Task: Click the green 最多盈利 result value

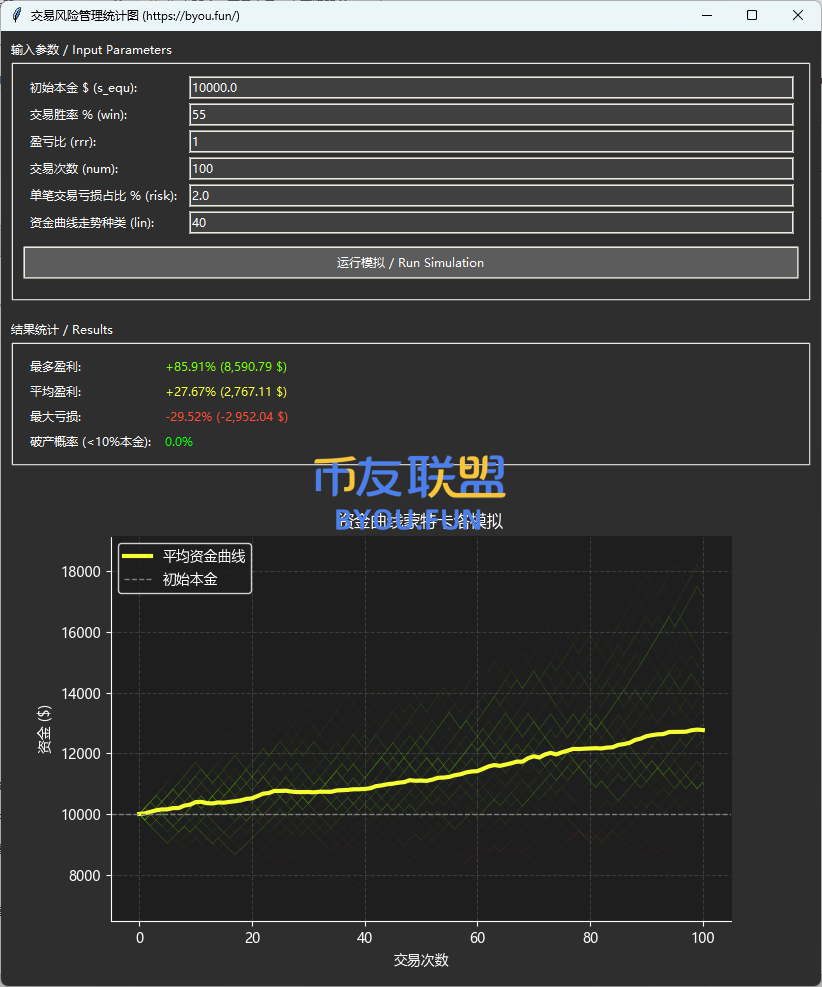Action: click(x=226, y=367)
